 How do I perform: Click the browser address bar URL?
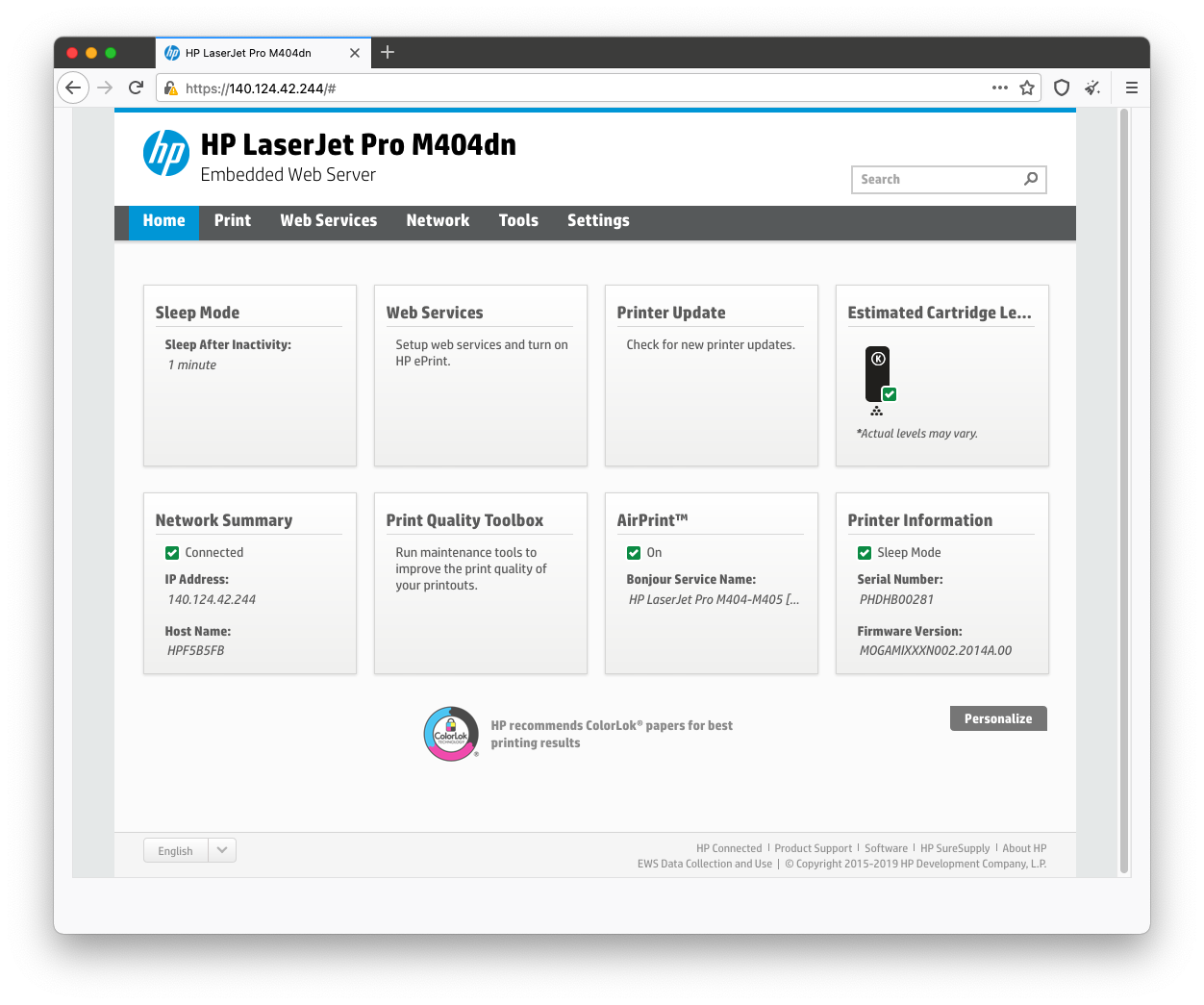click(x=261, y=88)
